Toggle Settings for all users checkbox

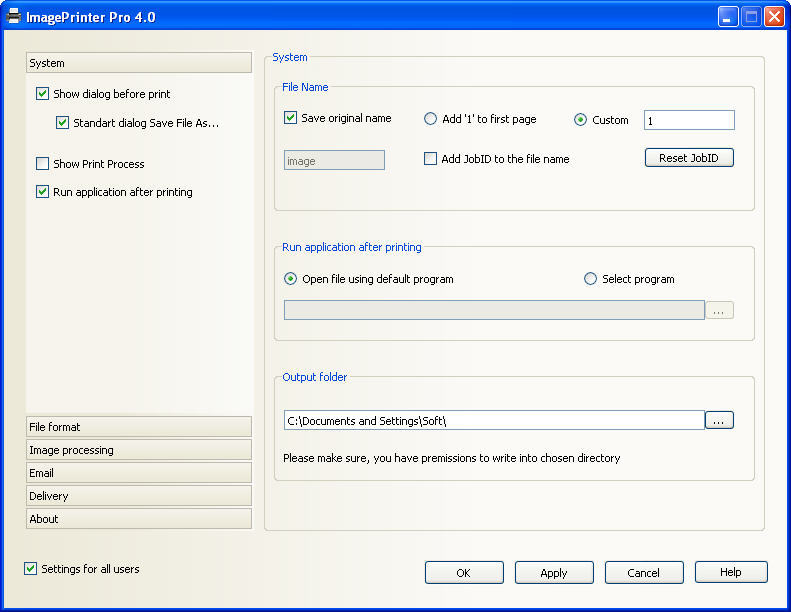coord(30,569)
